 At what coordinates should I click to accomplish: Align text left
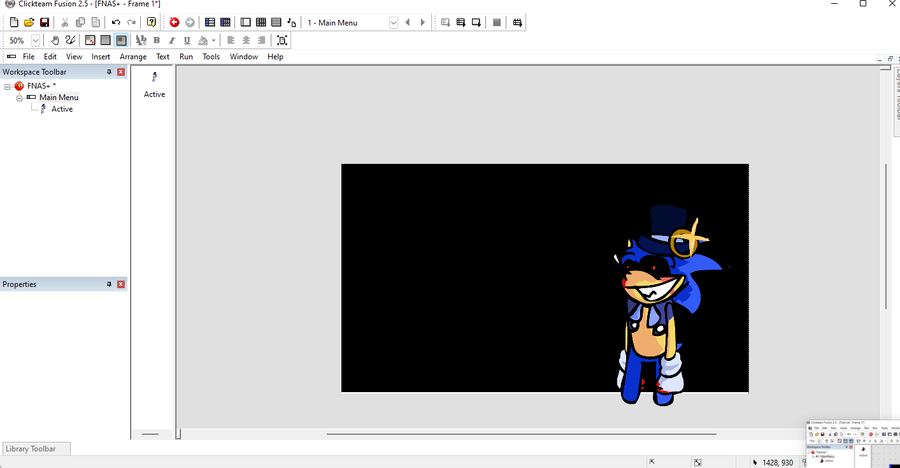[231, 40]
